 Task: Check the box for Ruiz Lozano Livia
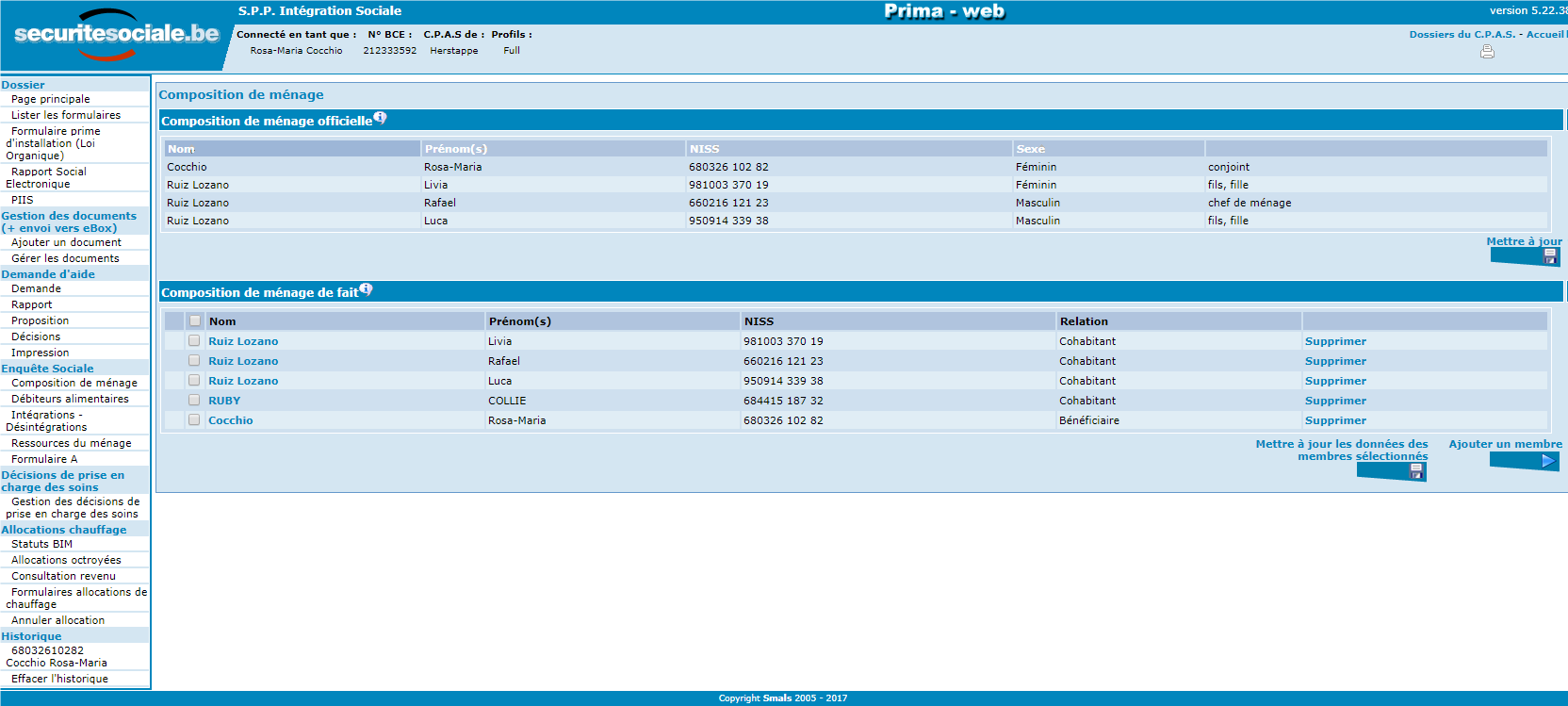194,340
